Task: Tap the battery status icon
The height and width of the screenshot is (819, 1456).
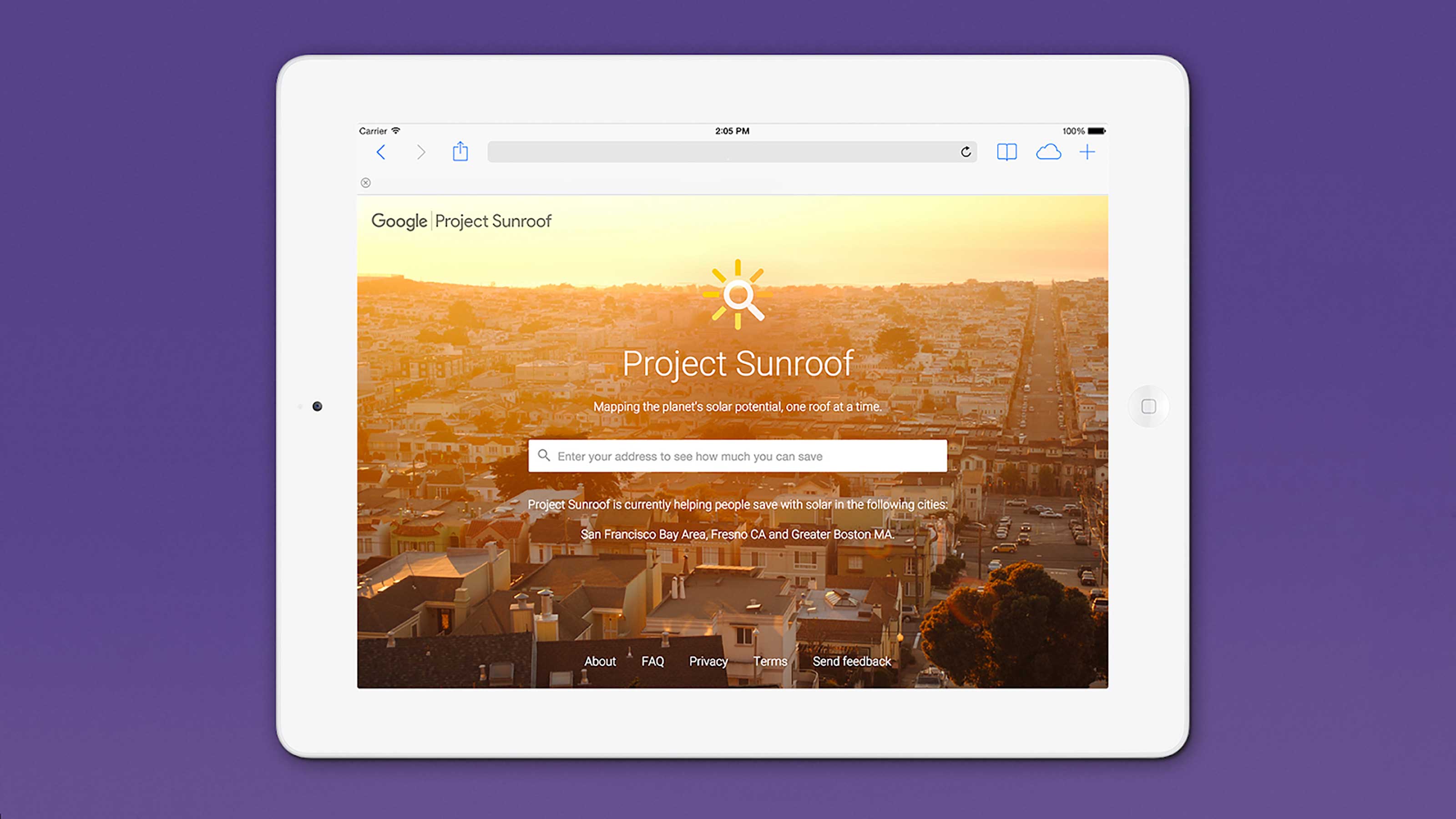Action: coord(1097,131)
